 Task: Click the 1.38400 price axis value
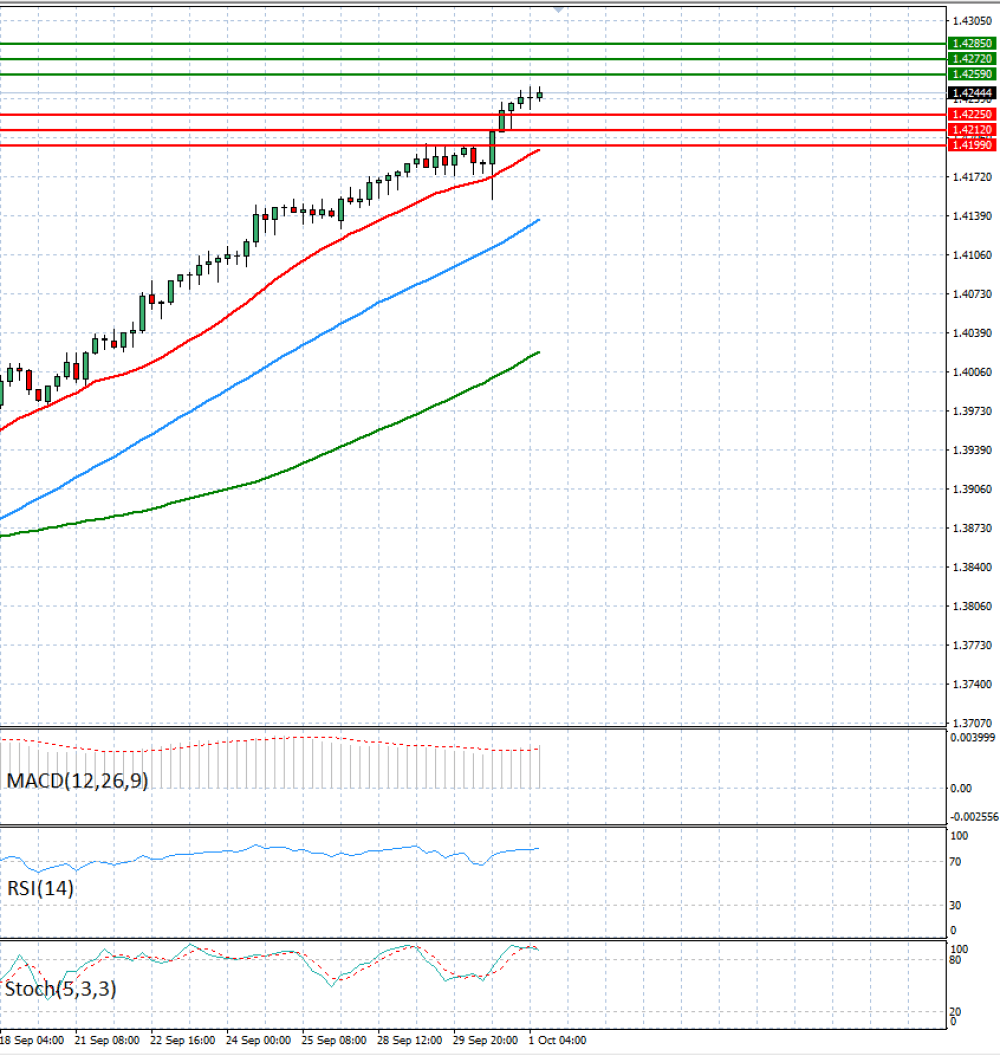[972, 568]
